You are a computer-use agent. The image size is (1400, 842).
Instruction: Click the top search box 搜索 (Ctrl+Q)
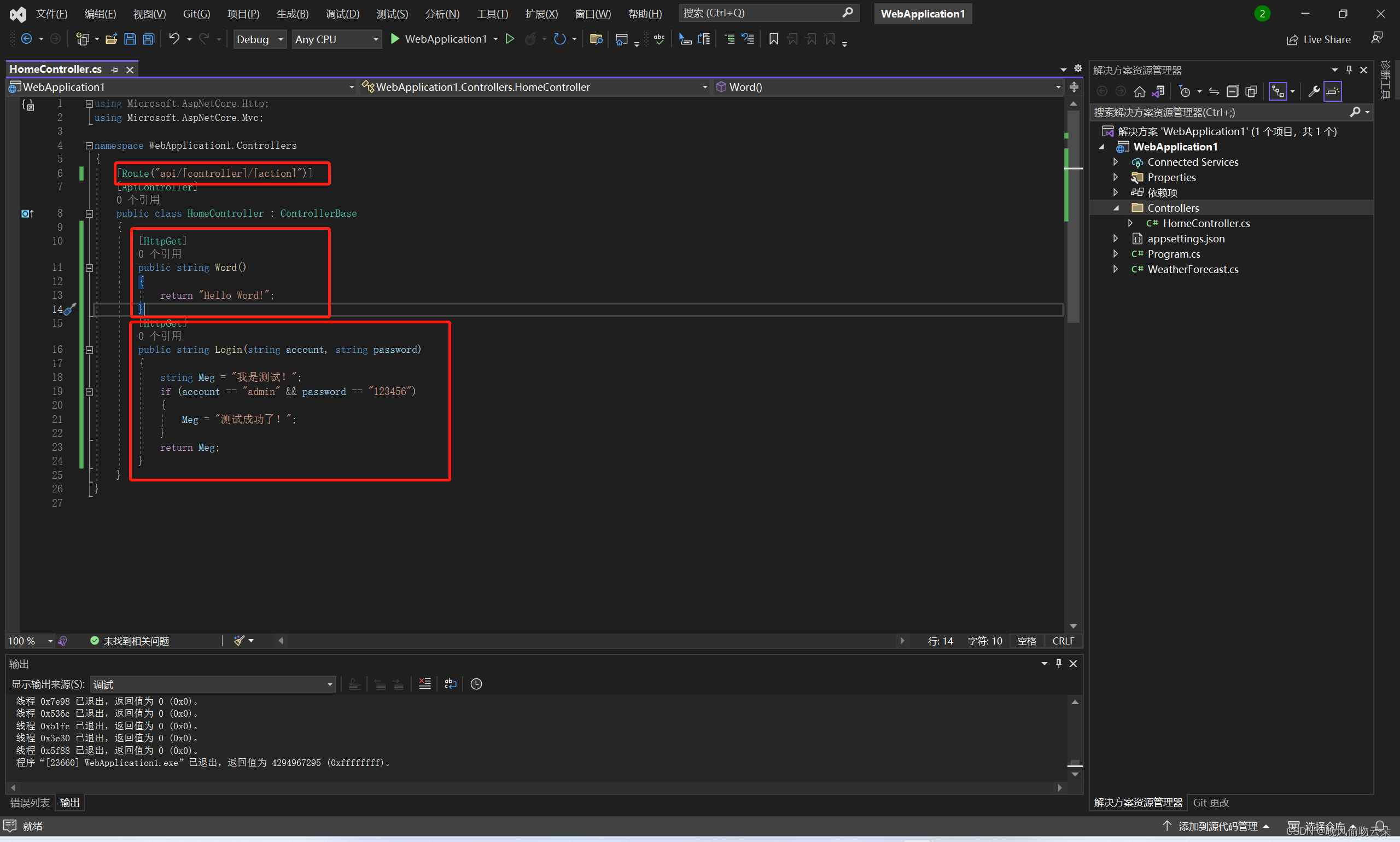(x=768, y=13)
